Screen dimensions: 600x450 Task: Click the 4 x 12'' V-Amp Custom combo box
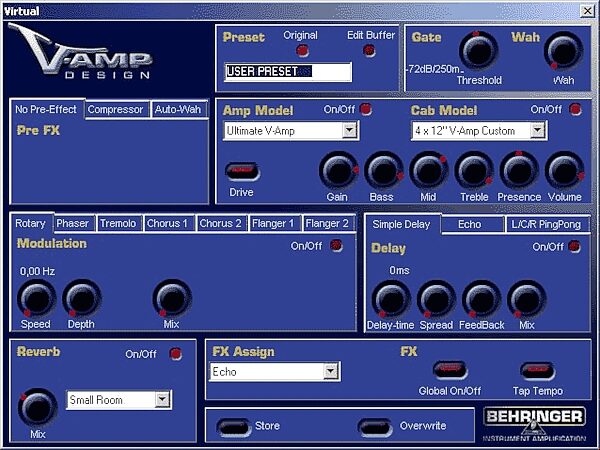point(479,131)
